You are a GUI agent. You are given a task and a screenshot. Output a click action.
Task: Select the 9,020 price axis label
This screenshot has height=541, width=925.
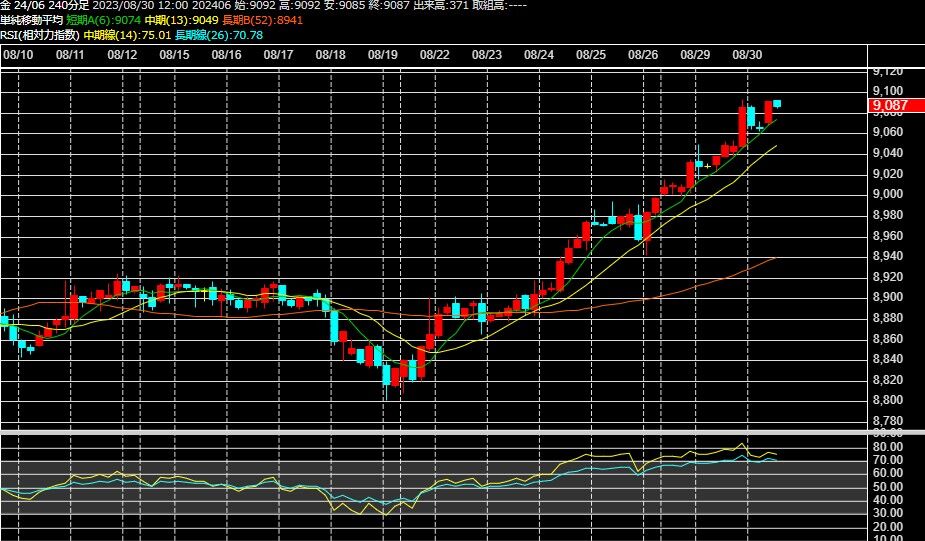(x=888, y=173)
